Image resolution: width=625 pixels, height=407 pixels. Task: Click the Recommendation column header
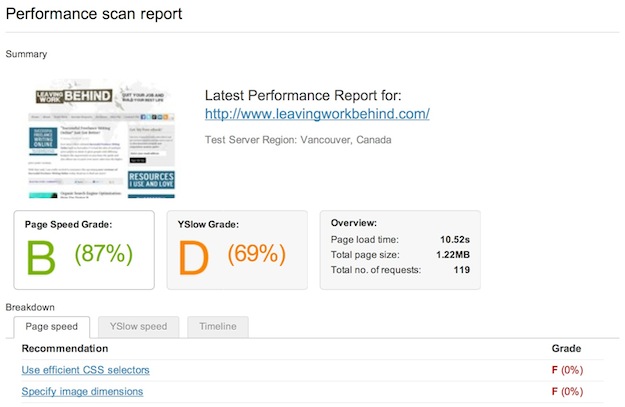[64, 348]
